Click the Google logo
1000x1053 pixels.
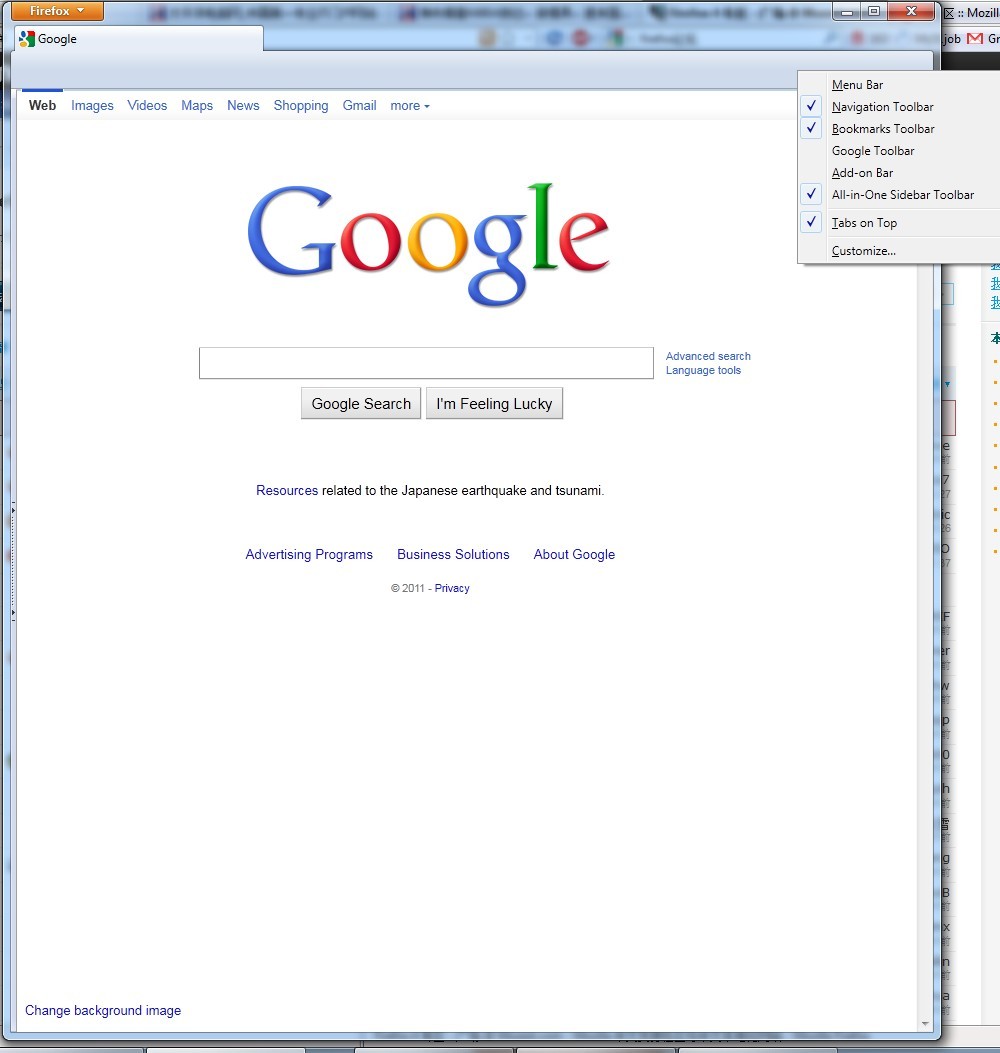(x=428, y=244)
